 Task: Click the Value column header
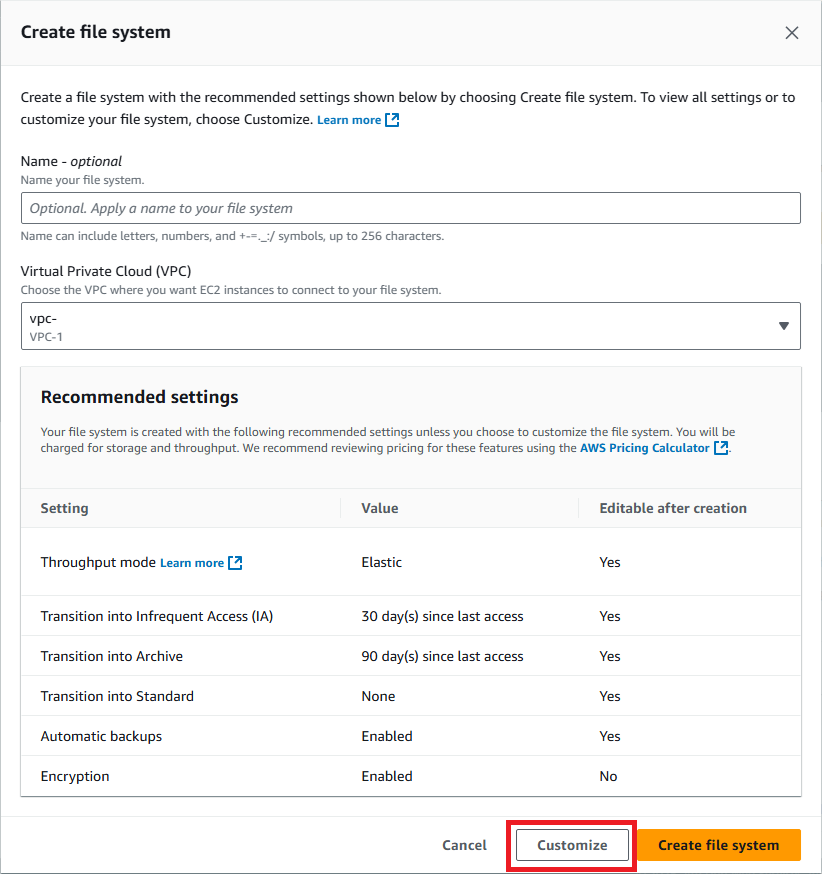(380, 508)
